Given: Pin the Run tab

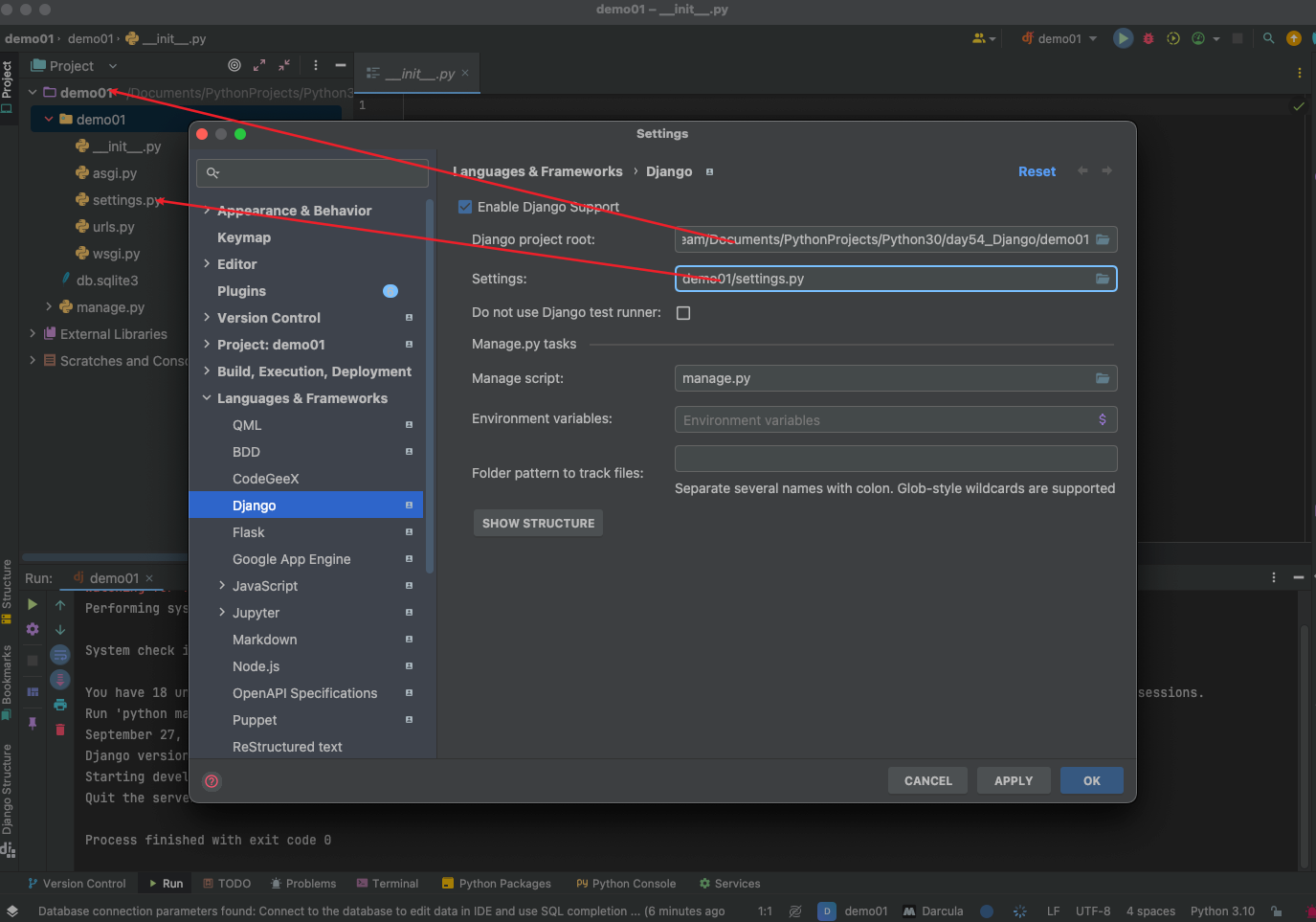Looking at the screenshot, I should (33, 723).
